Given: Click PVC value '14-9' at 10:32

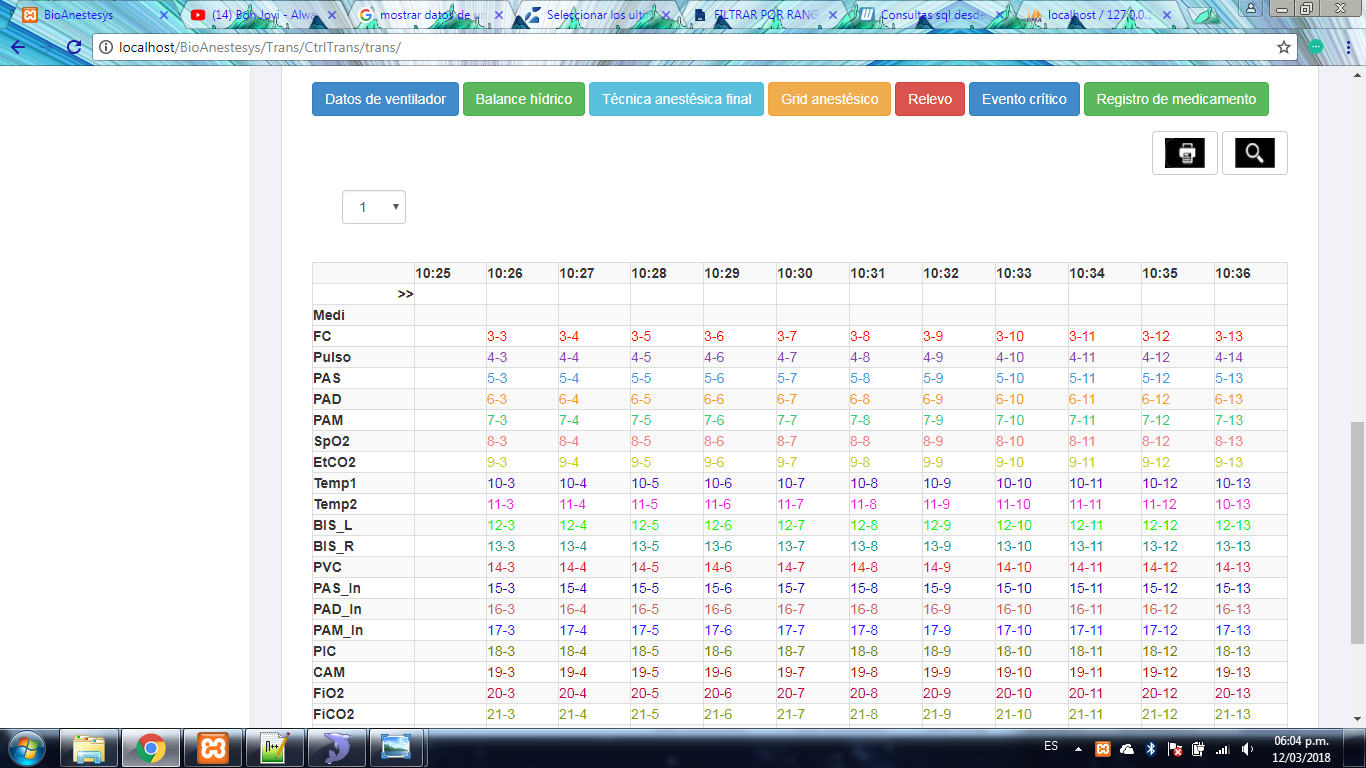Looking at the screenshot, I should click(937, 567).
